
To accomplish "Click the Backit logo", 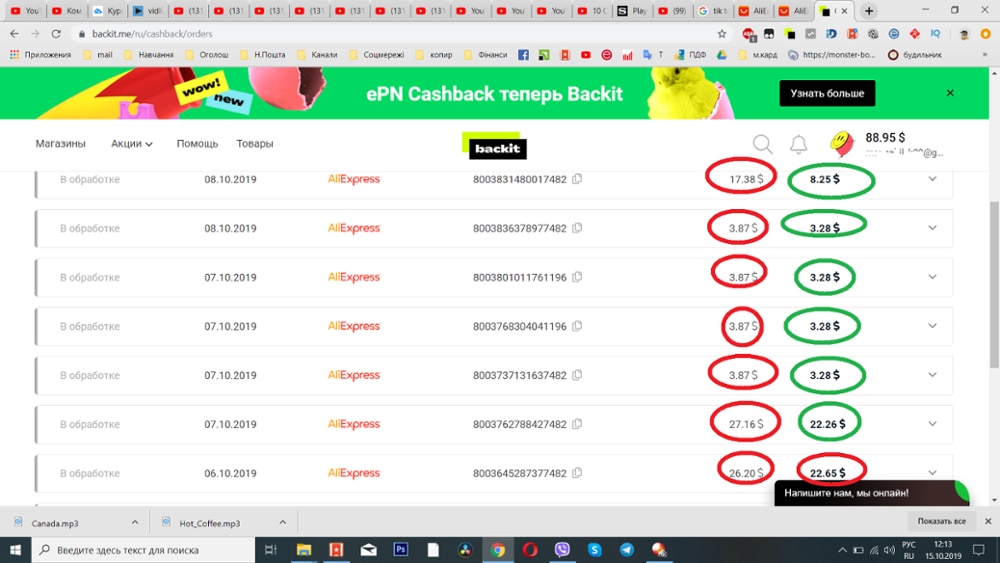I will pyautogui.click(x=497, y=148).
